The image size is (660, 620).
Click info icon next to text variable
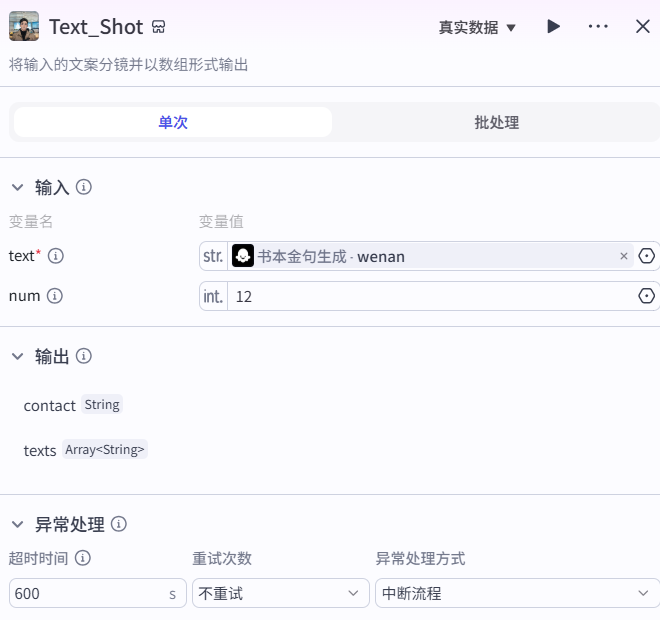click(56, 256)
